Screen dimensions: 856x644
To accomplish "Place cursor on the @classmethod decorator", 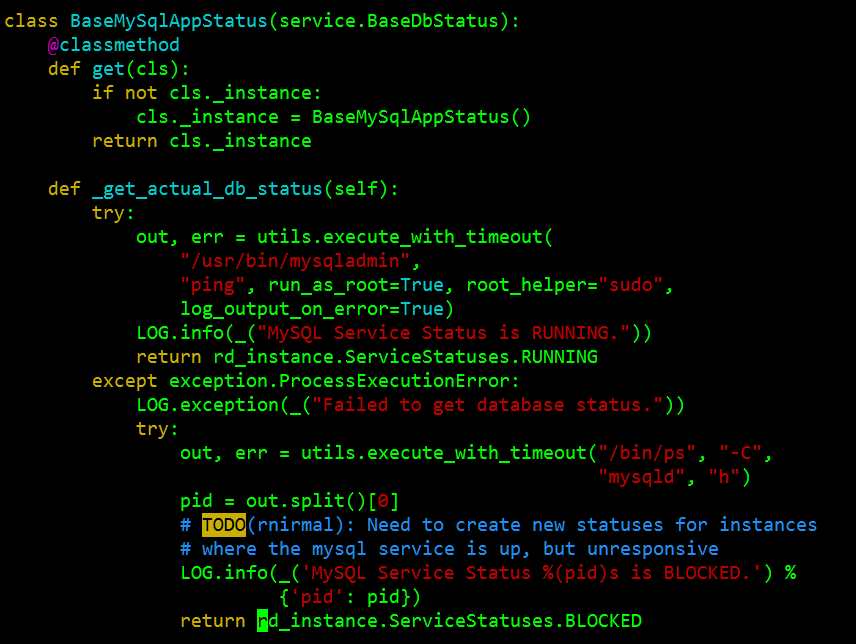I will pos(114,45).
